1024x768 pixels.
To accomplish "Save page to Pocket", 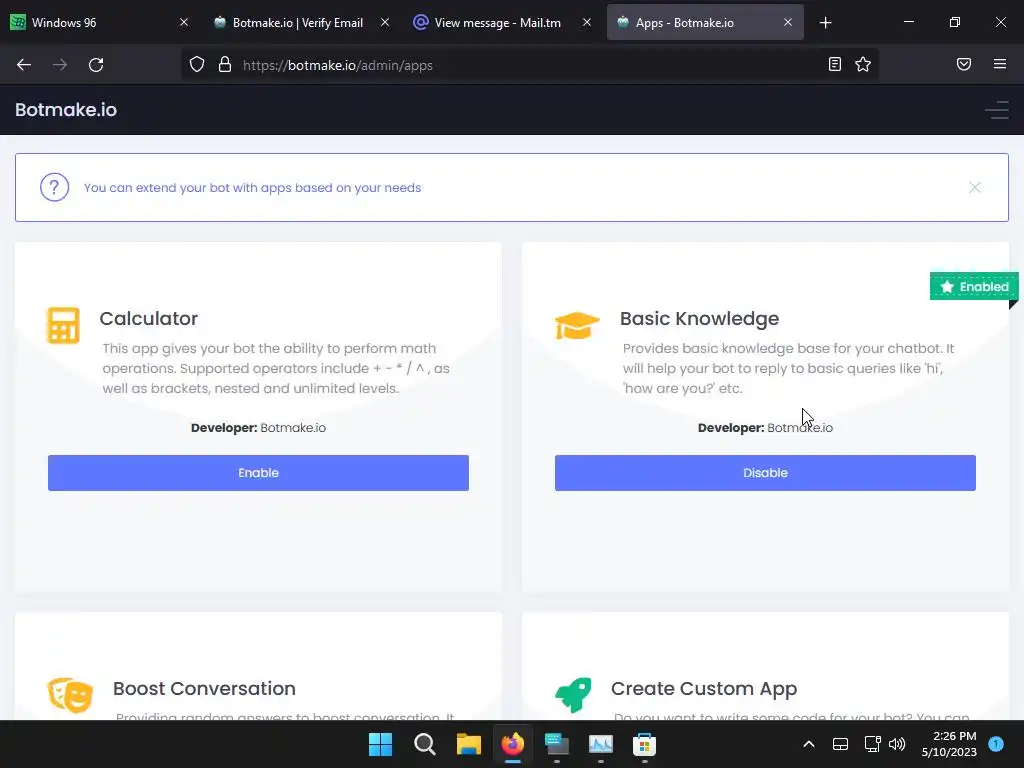I will coord(964,64).
